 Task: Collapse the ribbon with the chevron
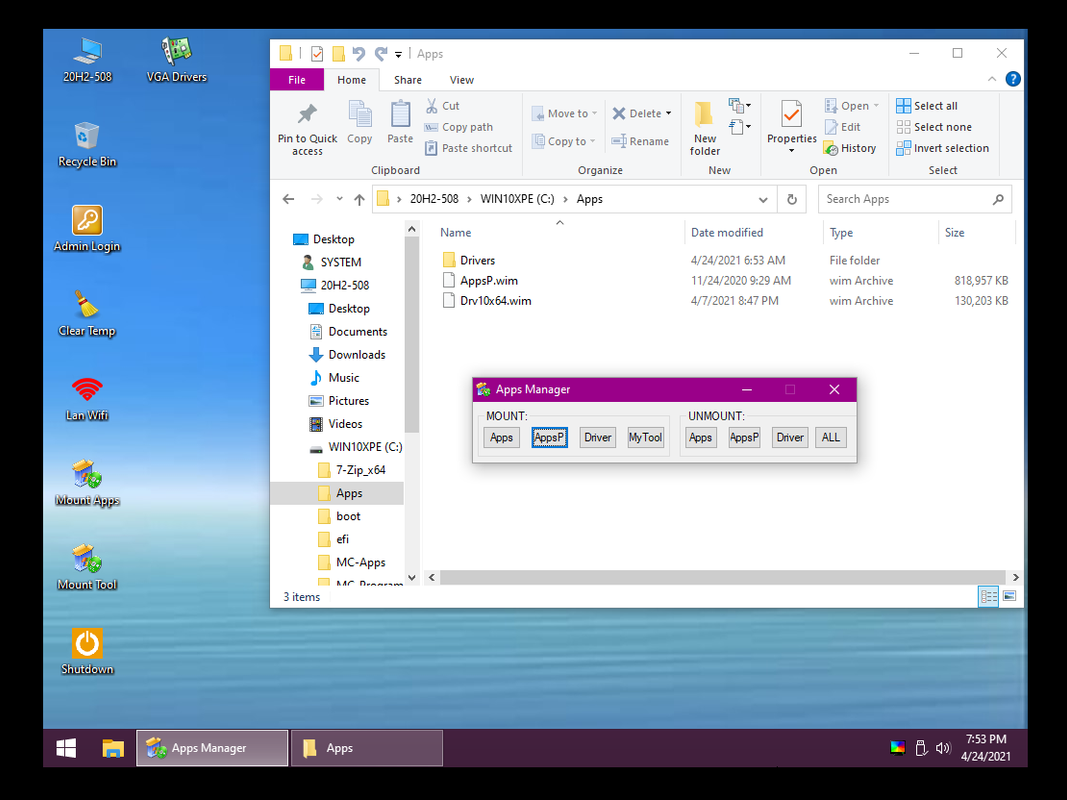coord(991,79)
